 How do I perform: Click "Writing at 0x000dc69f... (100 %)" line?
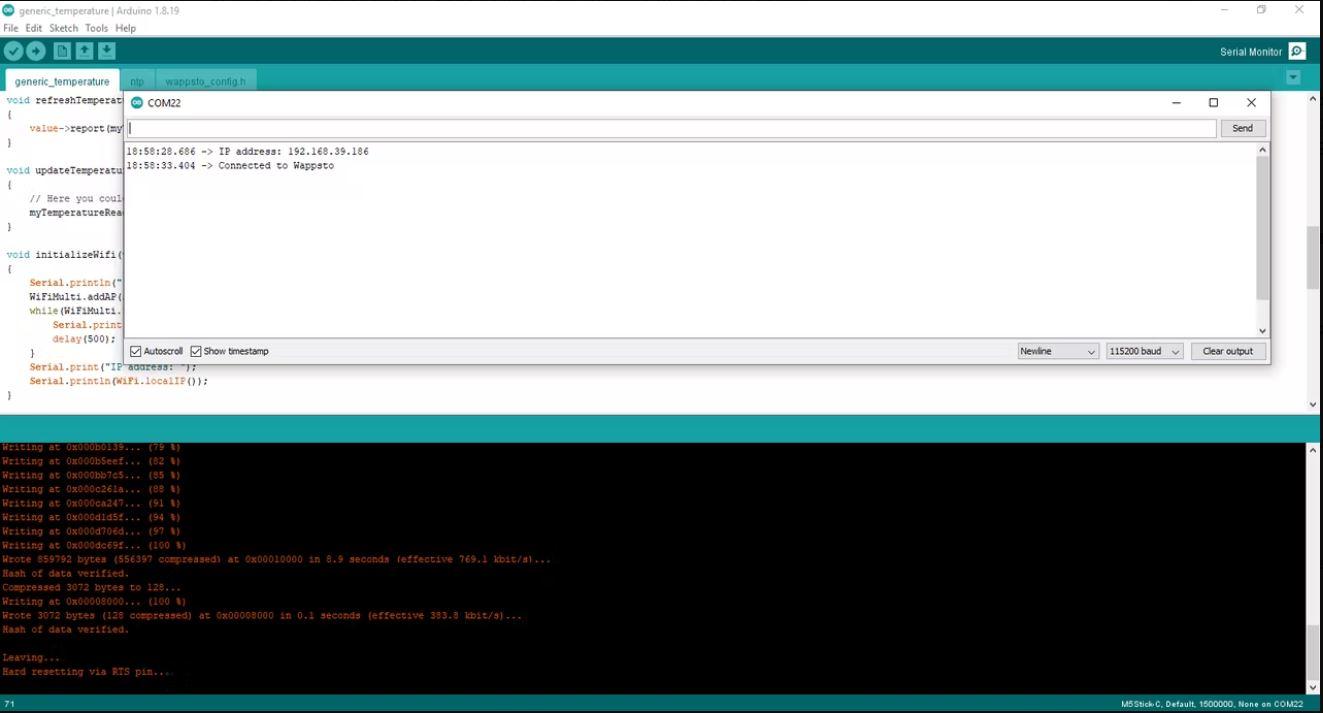click(x=94, y=546)
